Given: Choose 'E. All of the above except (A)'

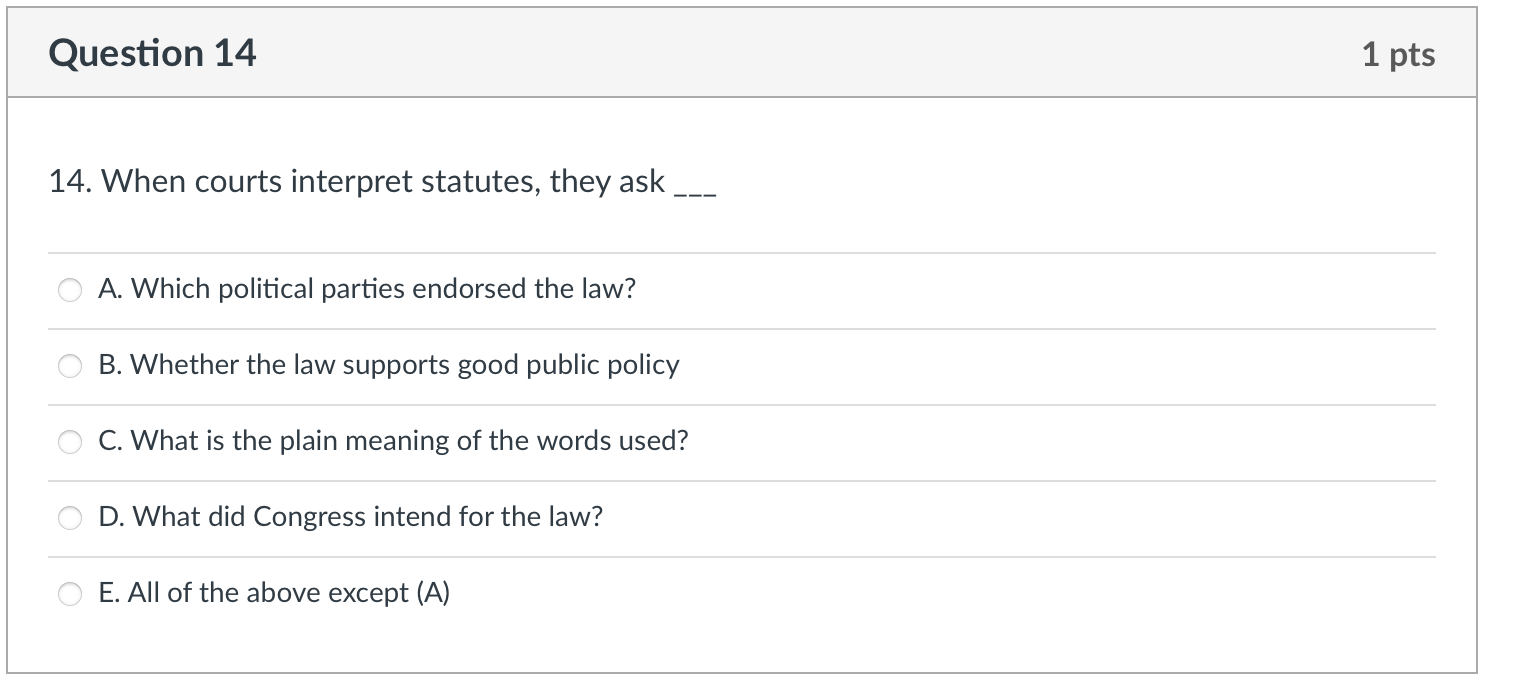Looking at the screenshot, I should point(275,592).
